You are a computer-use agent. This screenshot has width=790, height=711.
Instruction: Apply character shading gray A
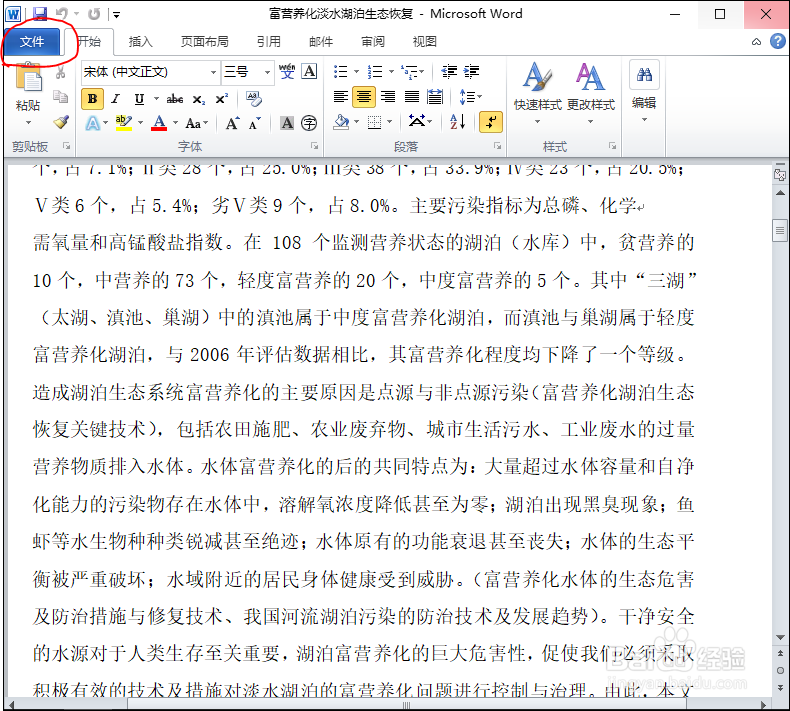coord(287,123)
